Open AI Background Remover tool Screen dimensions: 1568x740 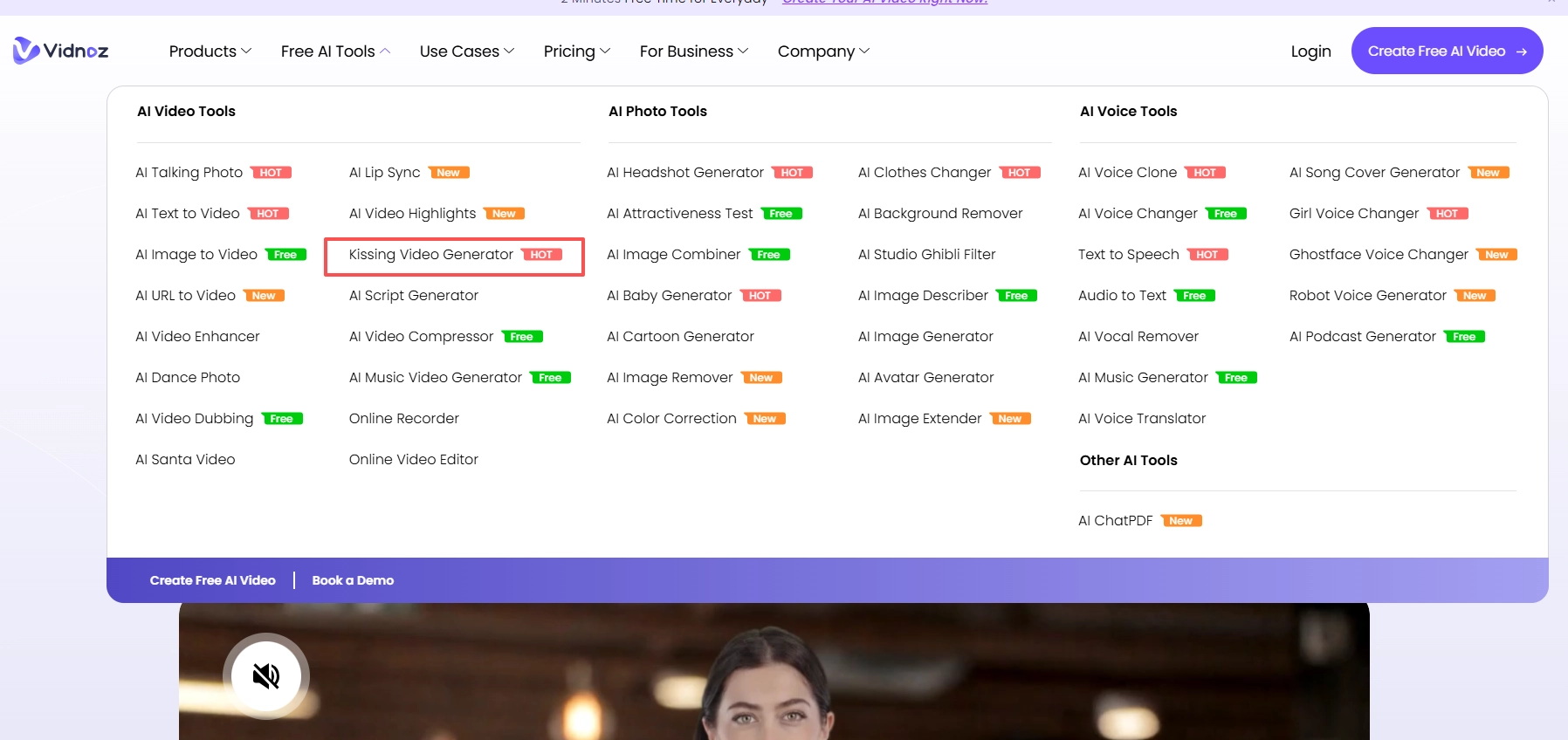(x=939, y=214)
